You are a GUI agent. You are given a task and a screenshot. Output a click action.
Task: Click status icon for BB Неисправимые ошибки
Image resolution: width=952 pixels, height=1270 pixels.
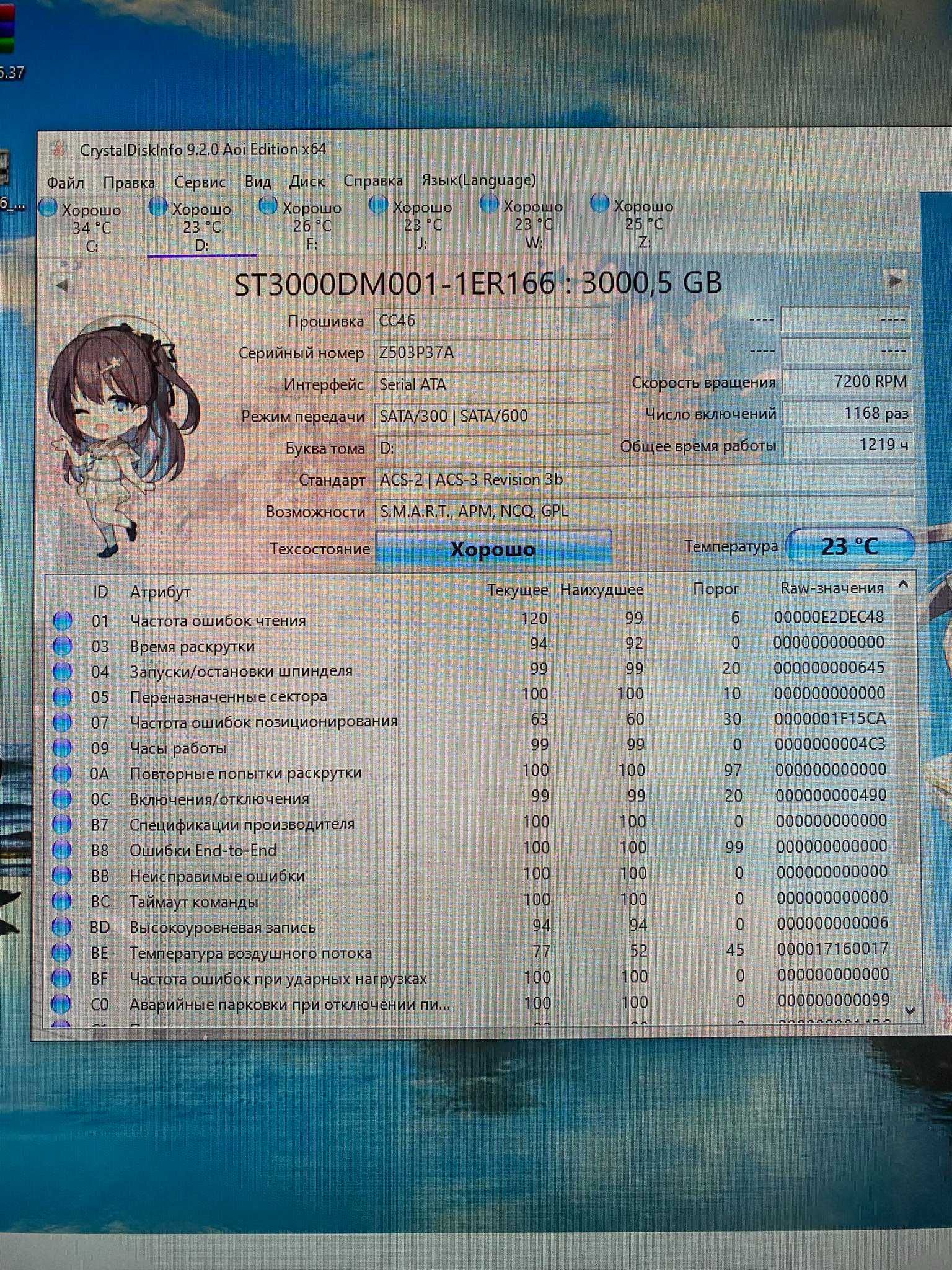click(62, 875)
